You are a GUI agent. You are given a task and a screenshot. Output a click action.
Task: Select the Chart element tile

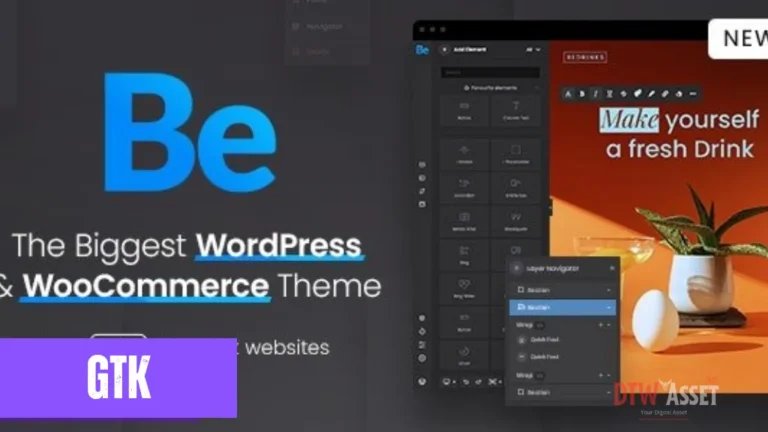pos(464,356)
